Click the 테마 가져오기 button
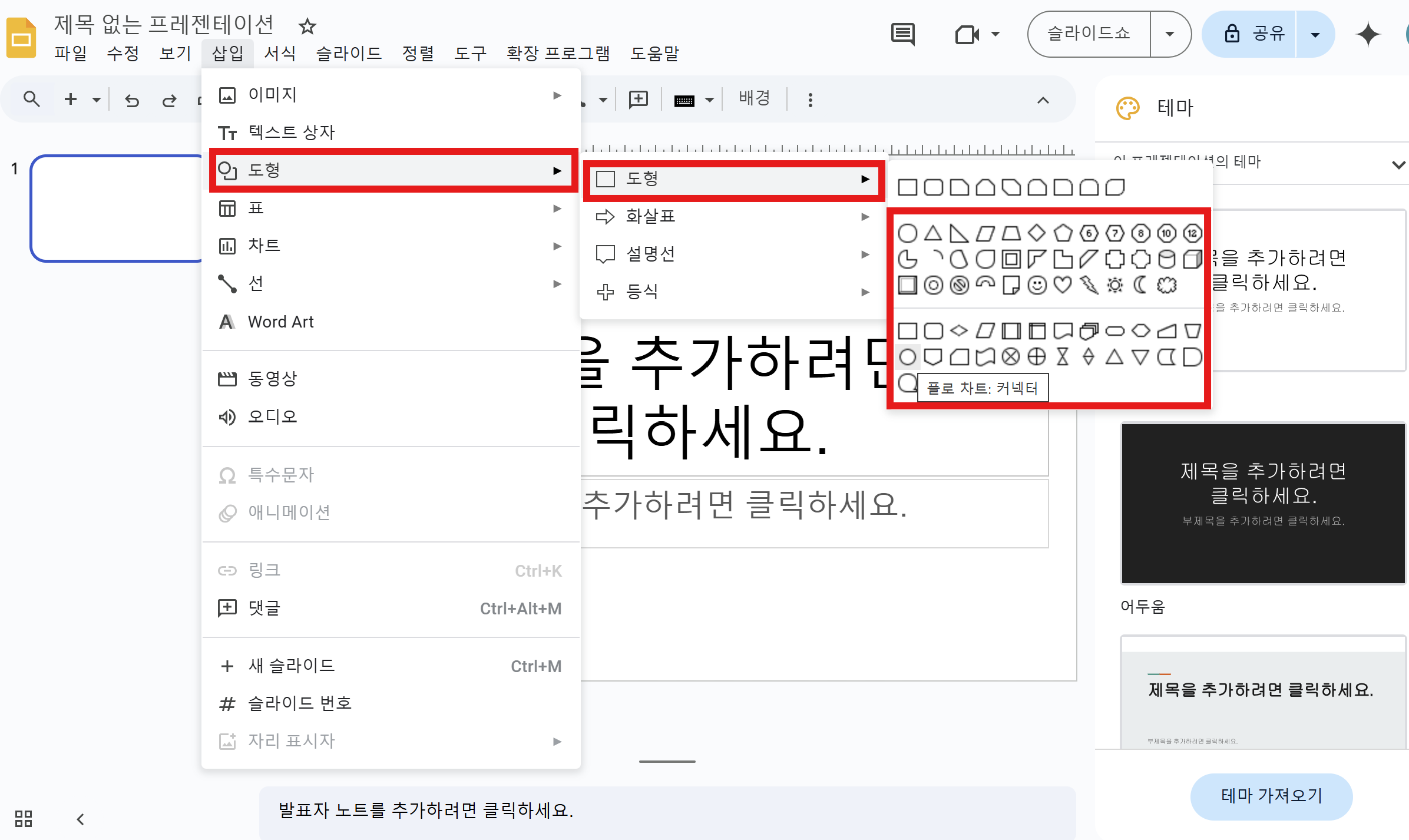The height and width of the screenshot is (840, 1409). 1271,796
